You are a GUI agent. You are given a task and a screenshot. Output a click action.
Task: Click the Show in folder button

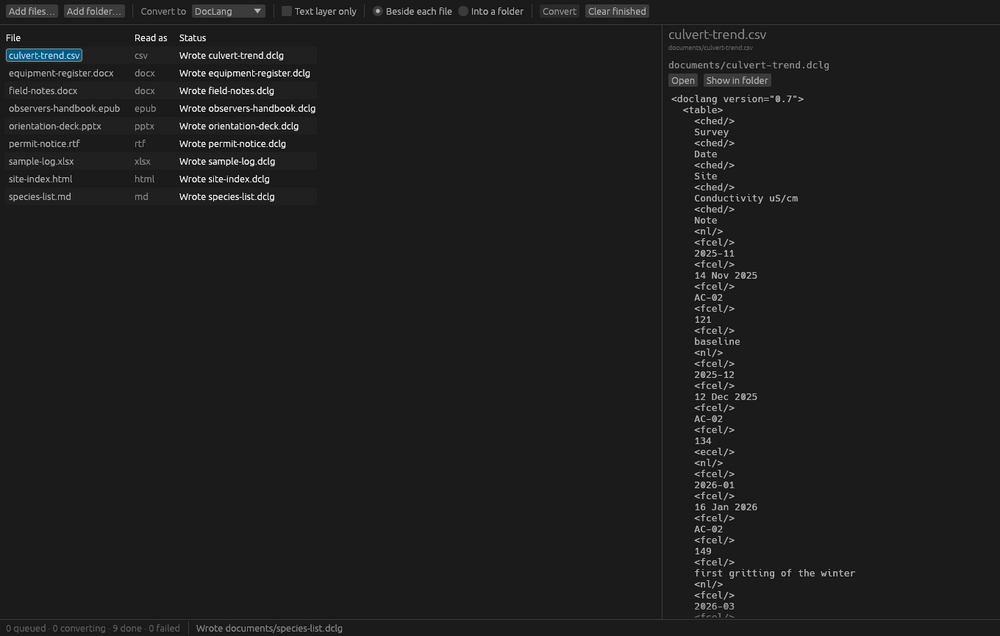point(737,80)
